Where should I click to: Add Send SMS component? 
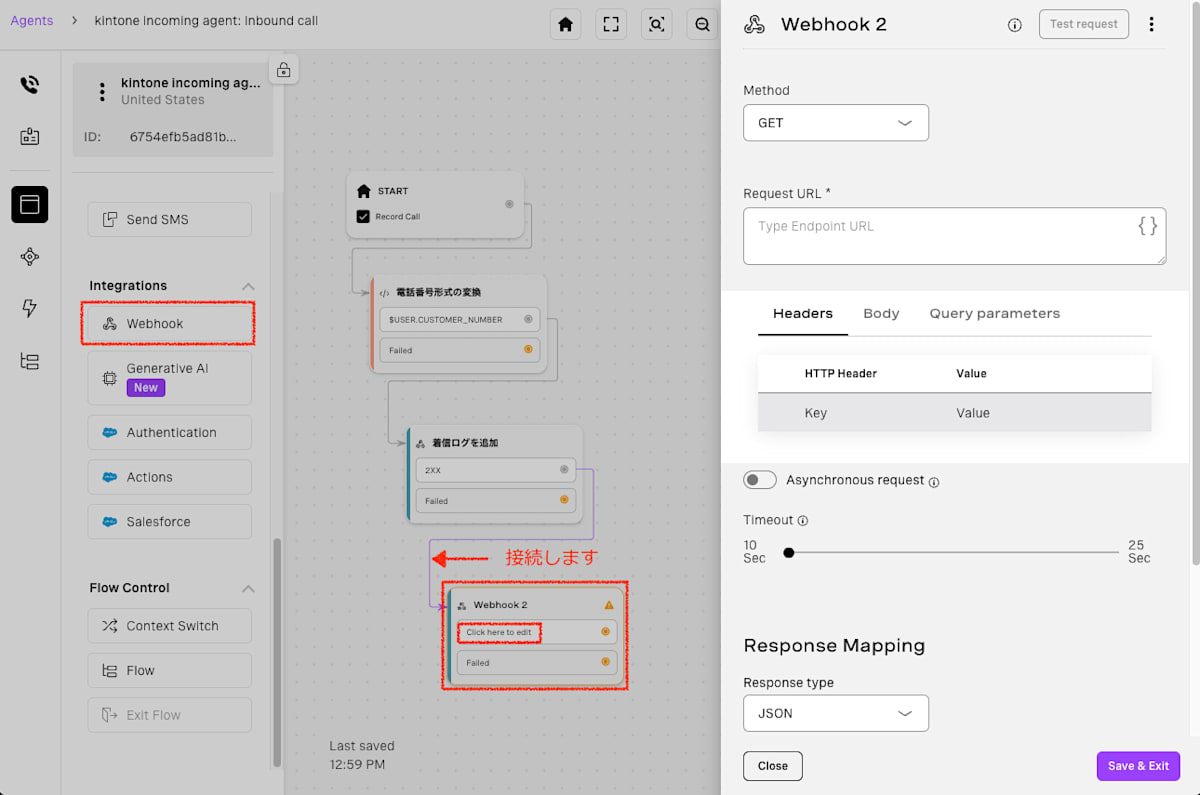pos(169,220)
